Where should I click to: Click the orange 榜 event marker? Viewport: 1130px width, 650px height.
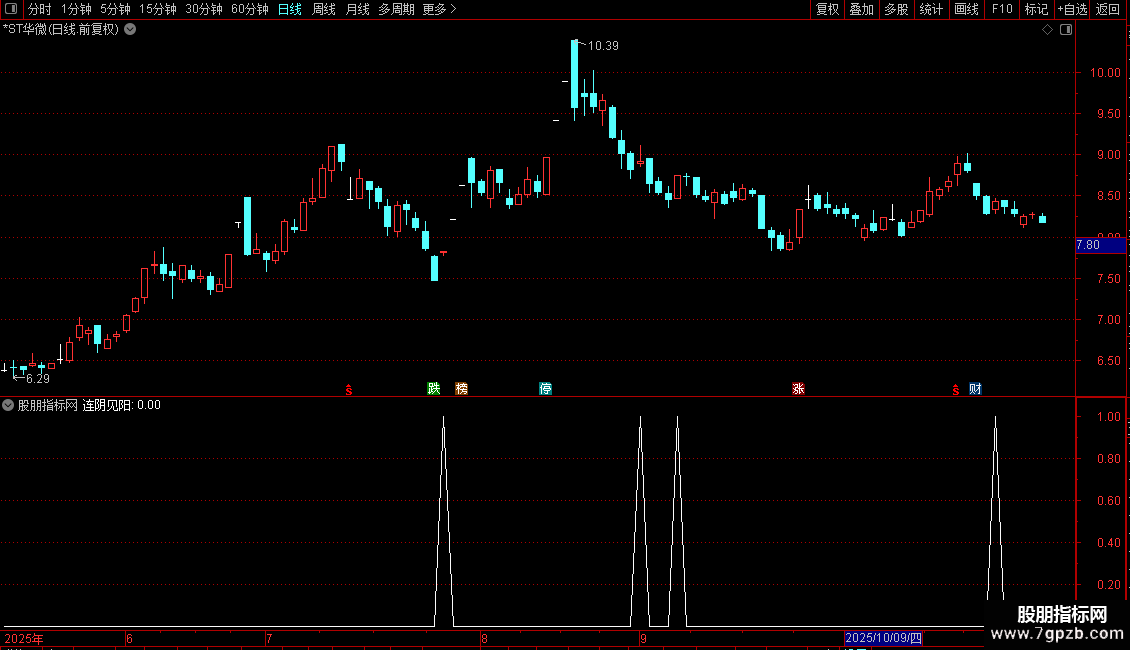[462, 388]
